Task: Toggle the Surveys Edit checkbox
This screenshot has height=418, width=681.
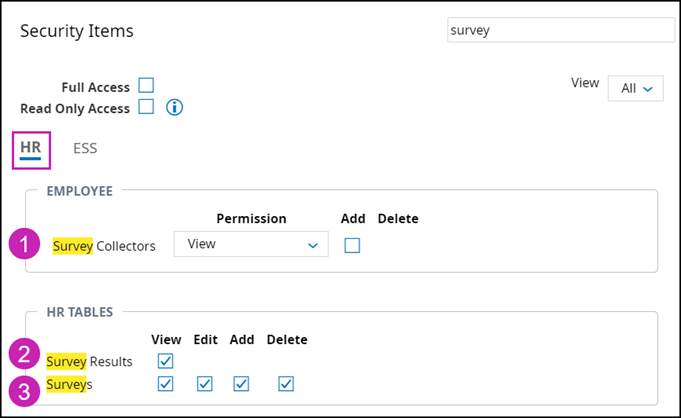Action: [x=205, y=384]
